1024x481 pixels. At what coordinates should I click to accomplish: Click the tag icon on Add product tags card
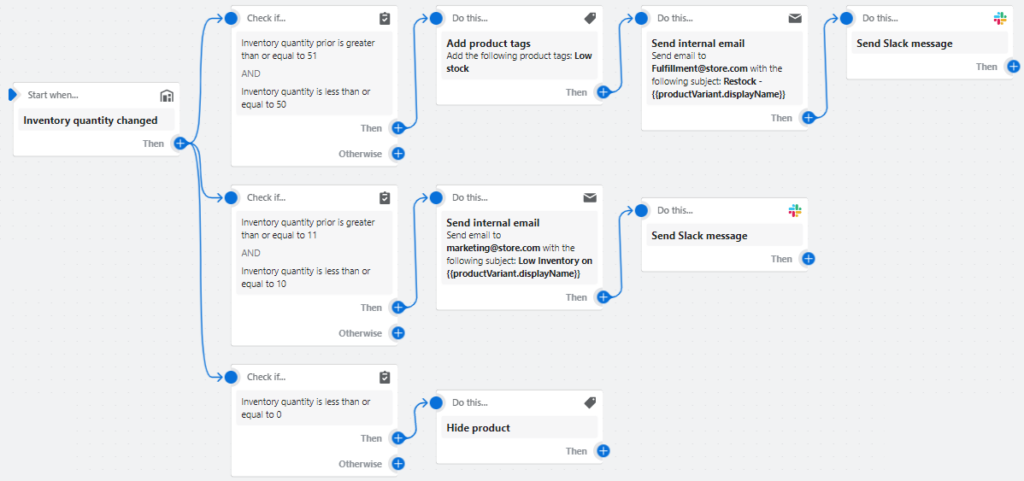click(x=590, y=19)
